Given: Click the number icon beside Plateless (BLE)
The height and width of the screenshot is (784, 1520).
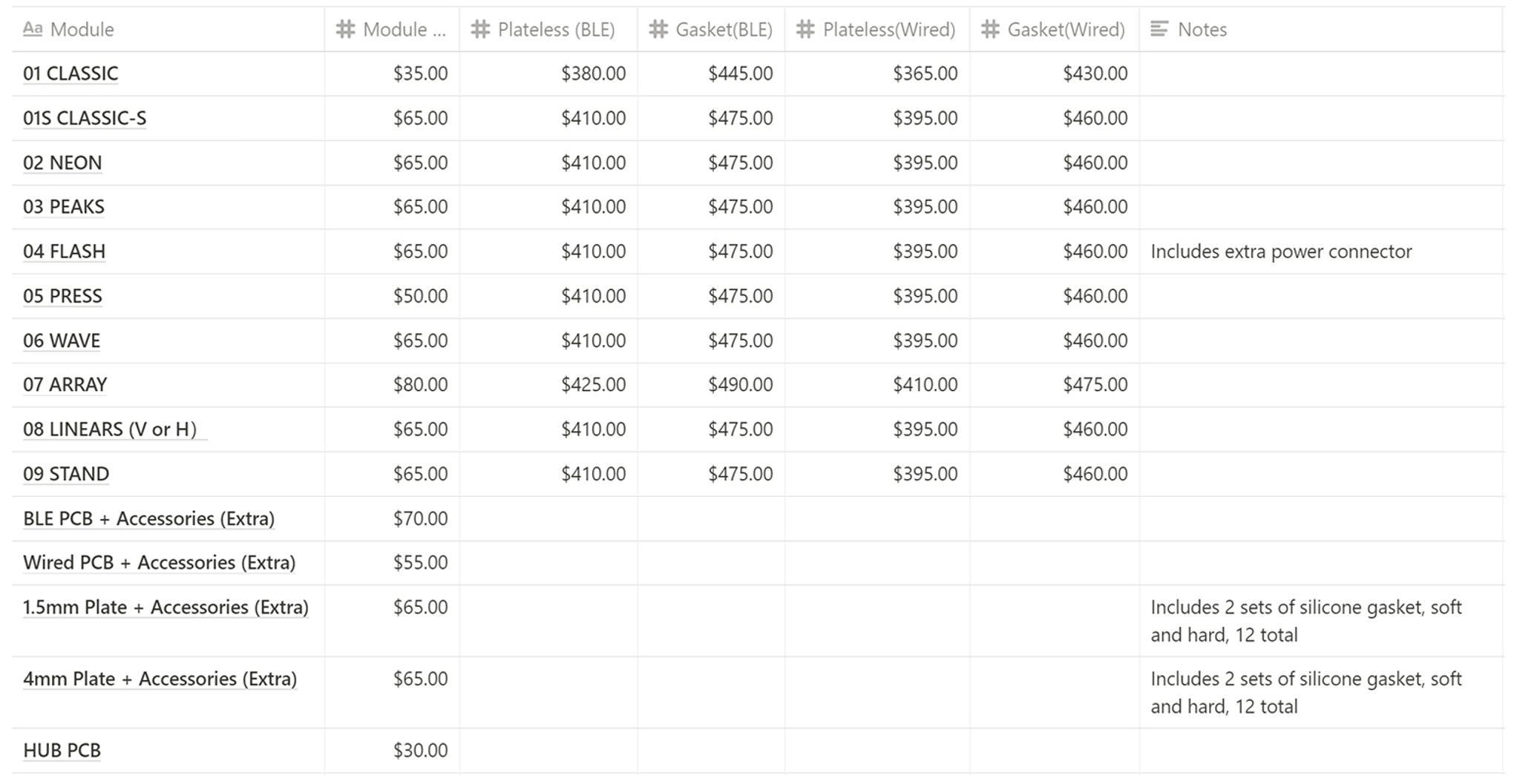Looking at the screenshot, I should pyautogui.click(x=480, y=30).
